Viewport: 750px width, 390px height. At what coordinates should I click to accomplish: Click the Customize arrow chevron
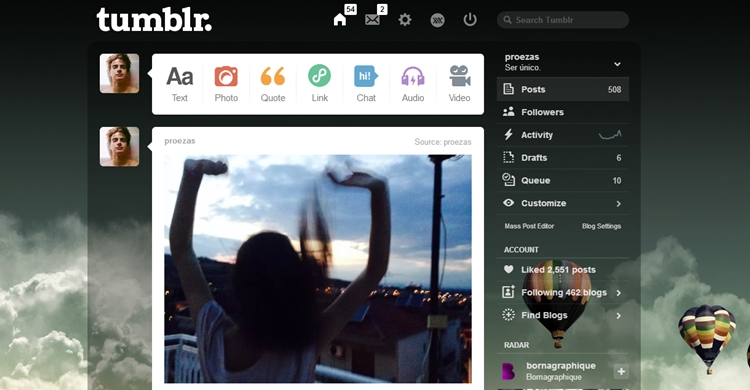[x=618, y=204]
